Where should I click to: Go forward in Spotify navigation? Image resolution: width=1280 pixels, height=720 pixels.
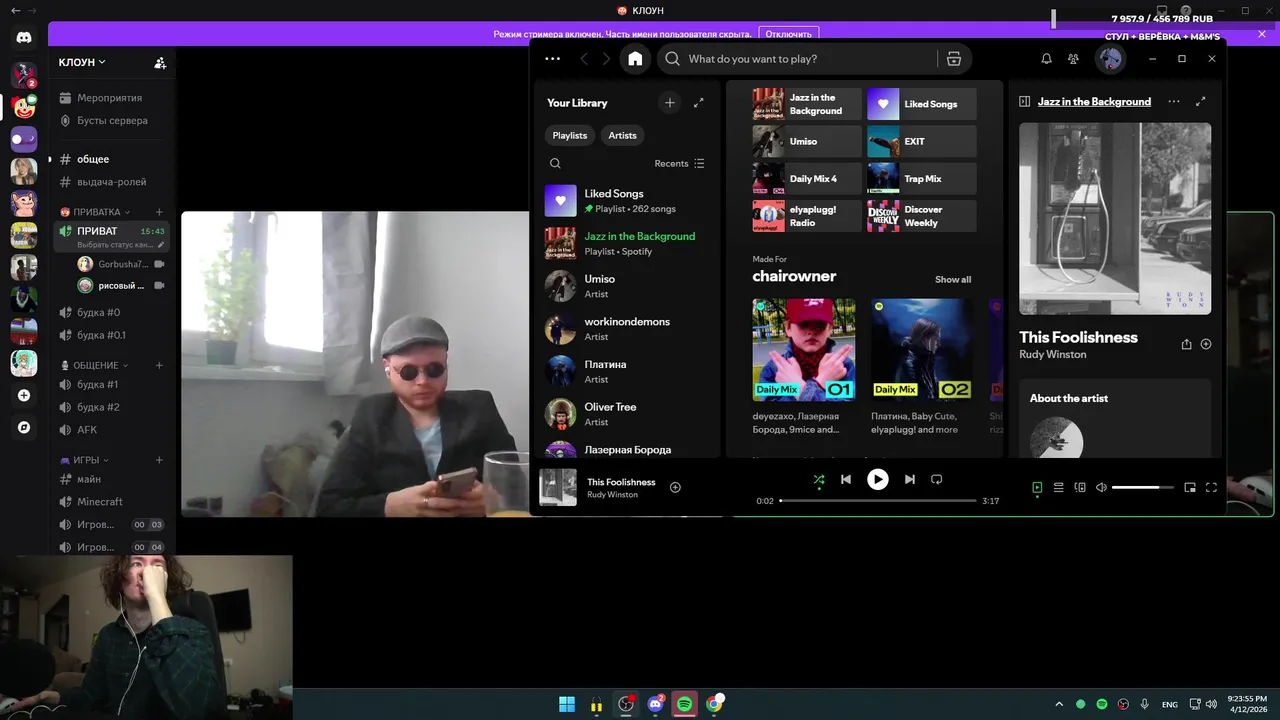[606, 59]
